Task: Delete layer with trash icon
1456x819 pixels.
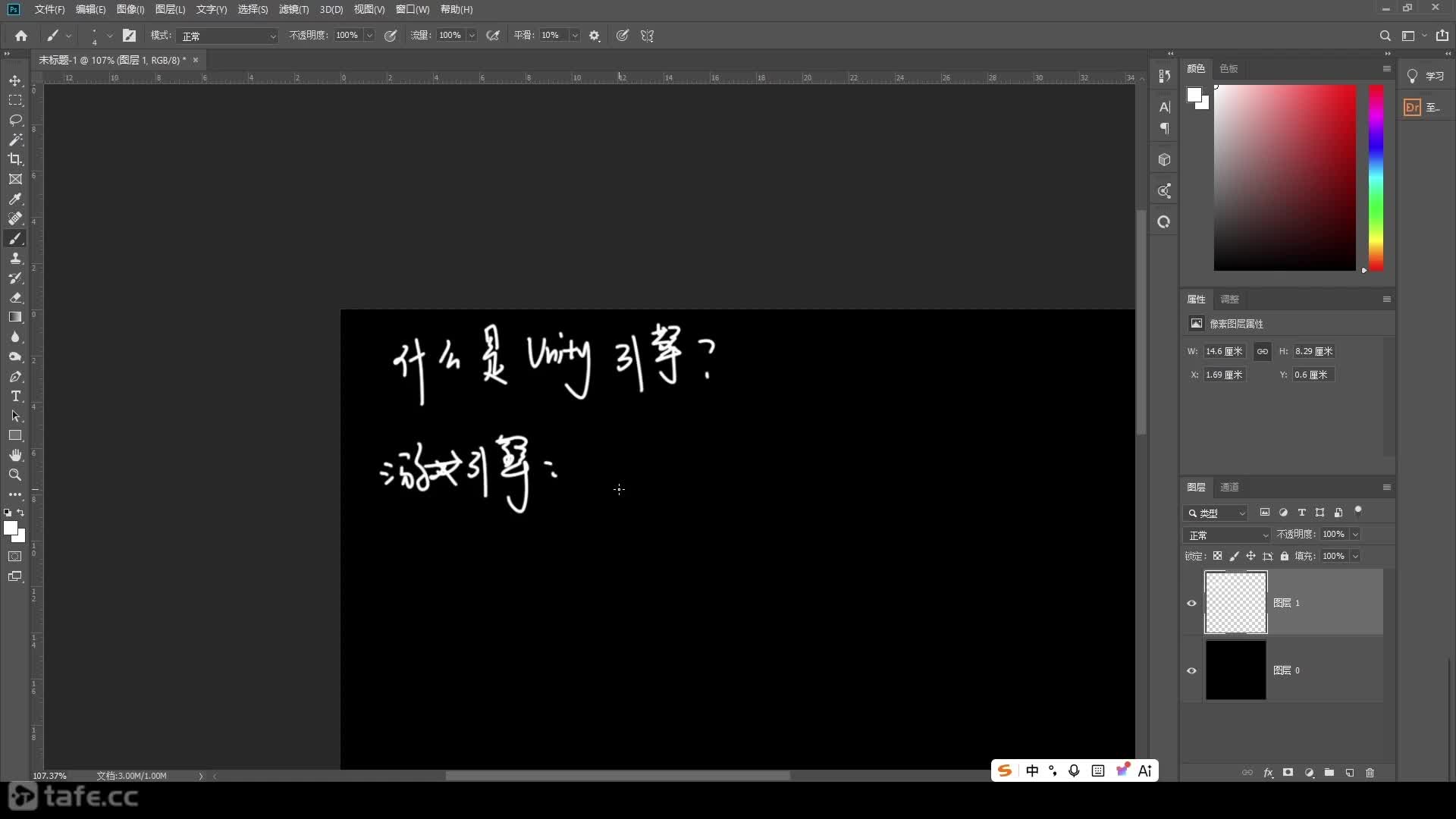Action: click(x=1370, y=773)
